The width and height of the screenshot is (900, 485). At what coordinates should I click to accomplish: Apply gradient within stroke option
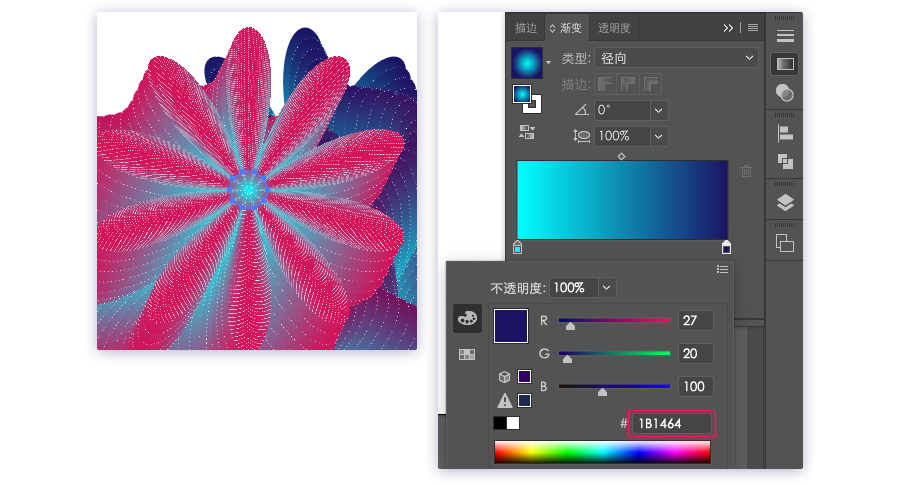(604, 84)
